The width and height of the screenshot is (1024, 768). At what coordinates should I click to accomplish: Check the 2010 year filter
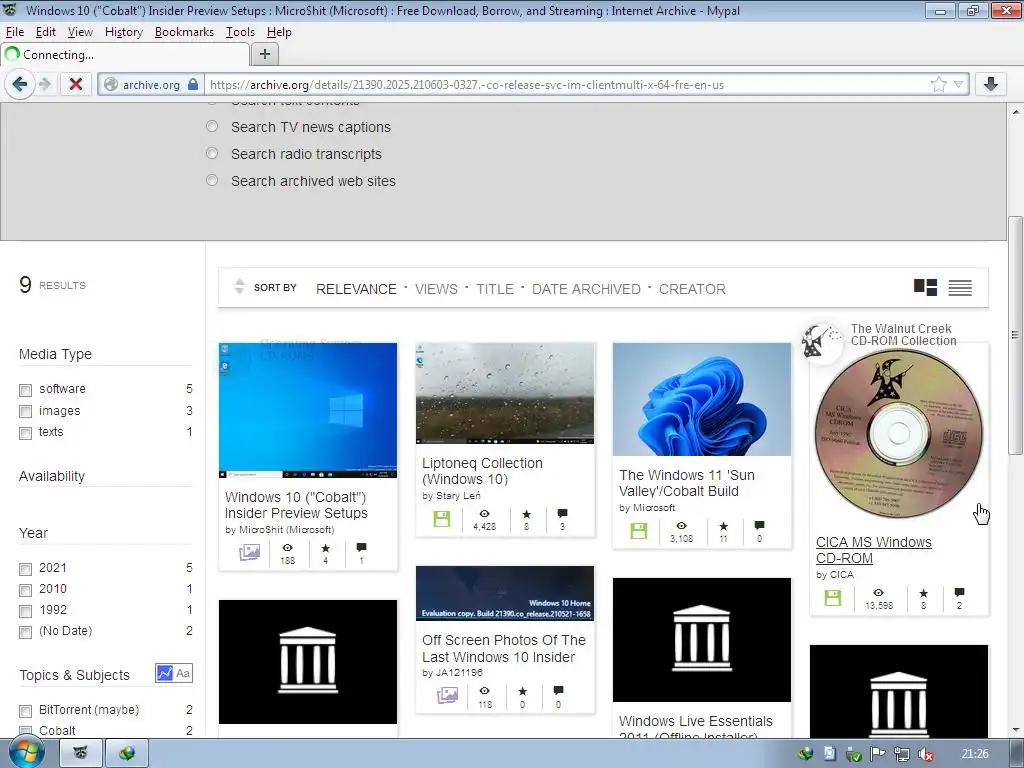[x=25, y=590]
